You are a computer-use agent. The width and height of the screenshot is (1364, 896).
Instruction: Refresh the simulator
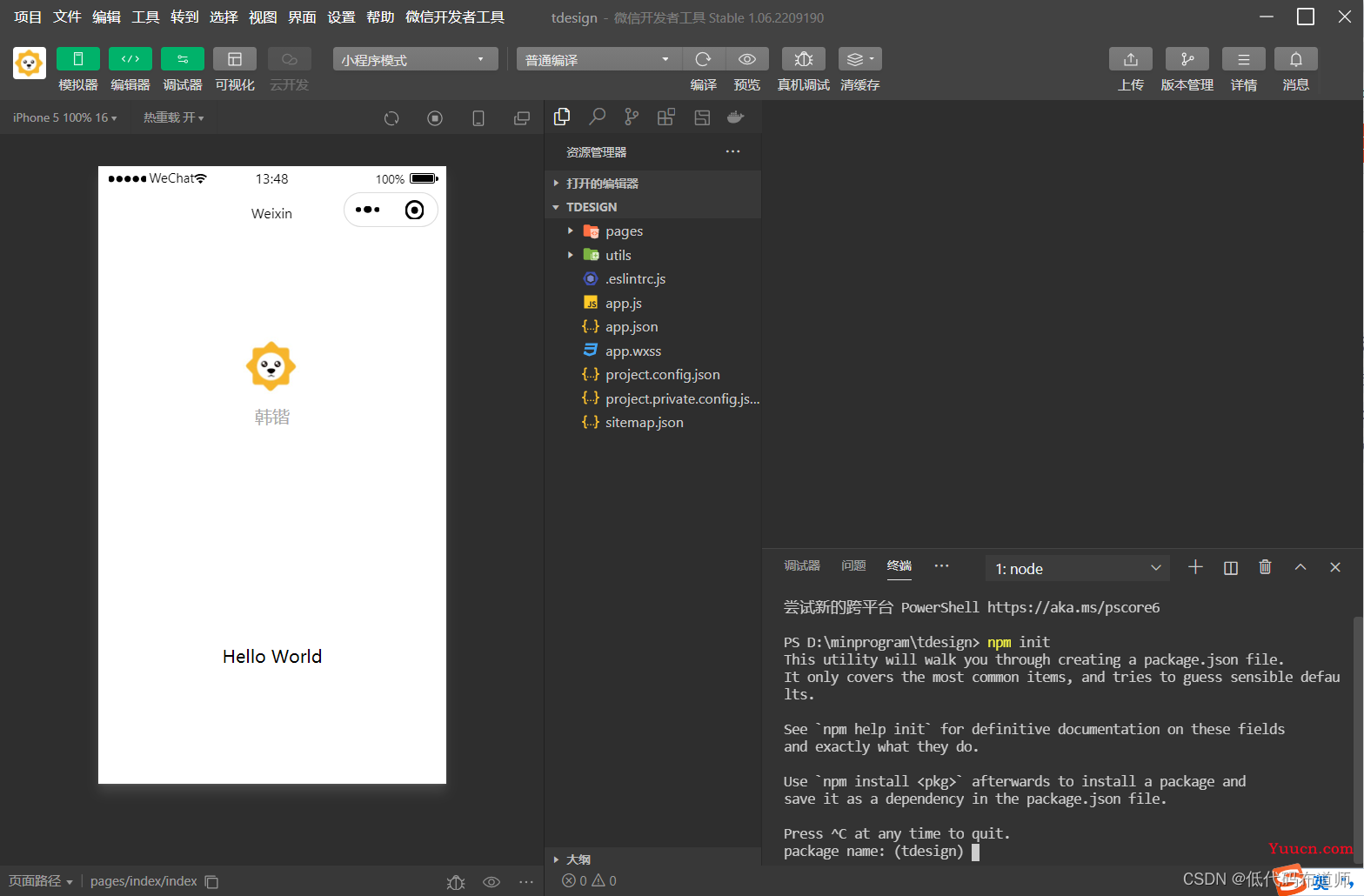tap(391, 118)
